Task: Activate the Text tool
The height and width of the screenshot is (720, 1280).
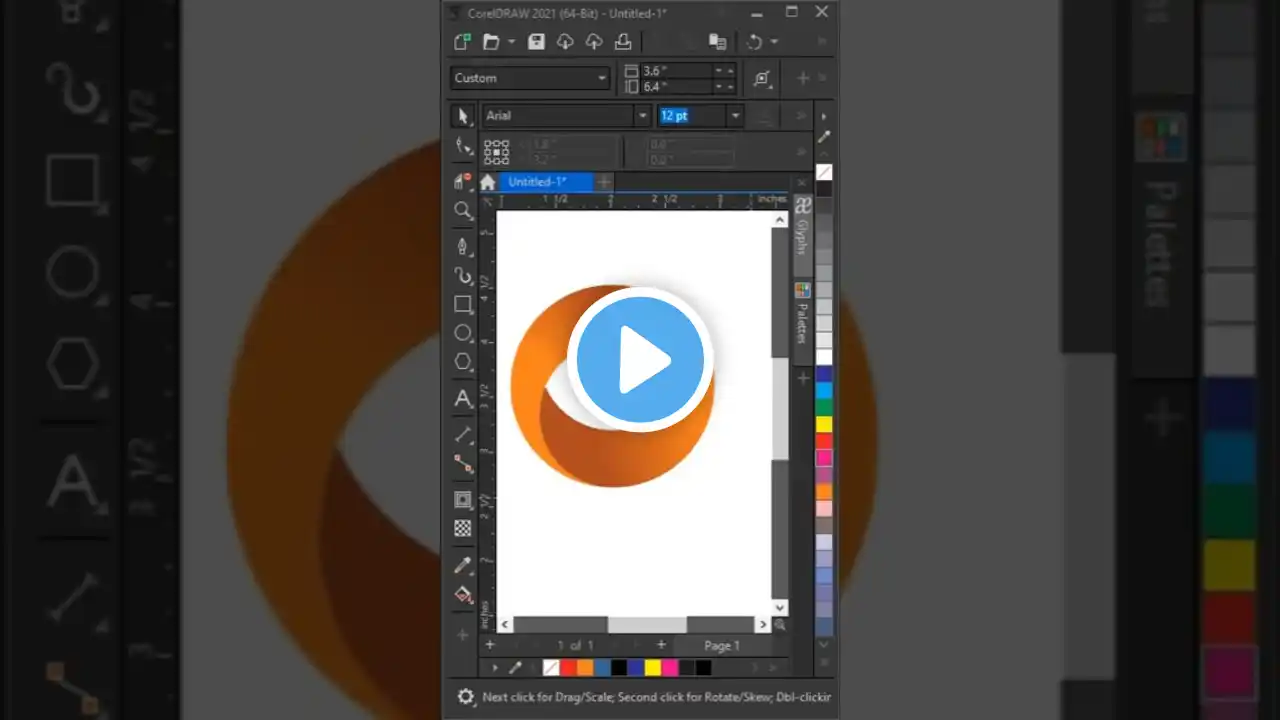Action: click(462, 399)
